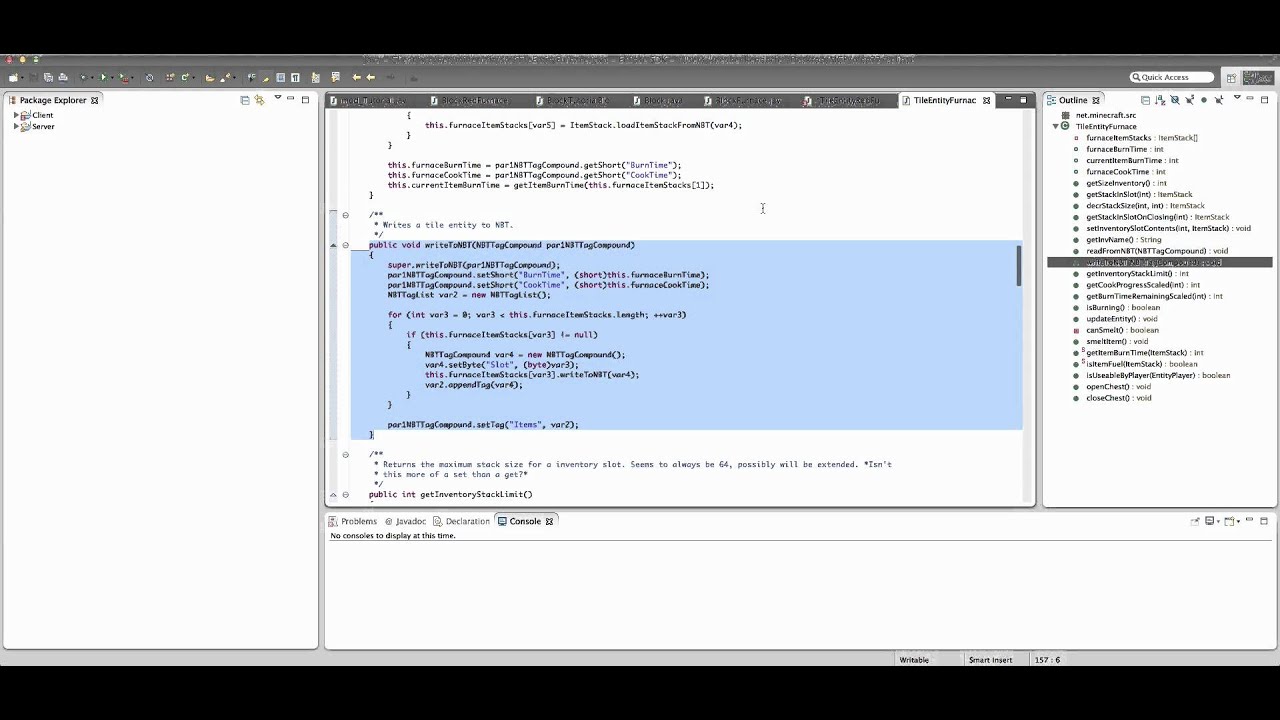
Task: Click Writable status bar entry
Action: click(914, 660)
